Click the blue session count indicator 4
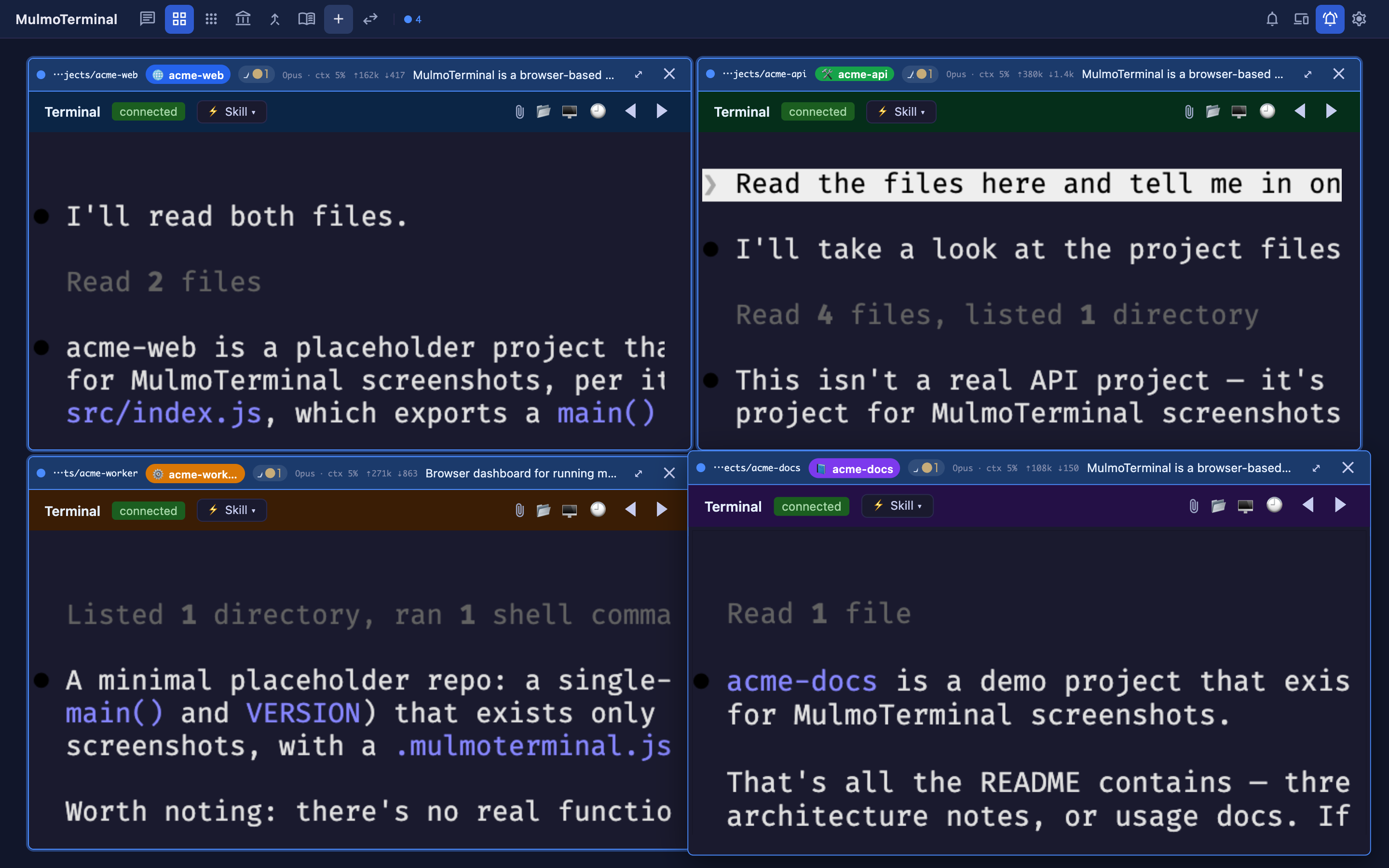The height and width of the screenshot is (868, 1389). (413, 19)
